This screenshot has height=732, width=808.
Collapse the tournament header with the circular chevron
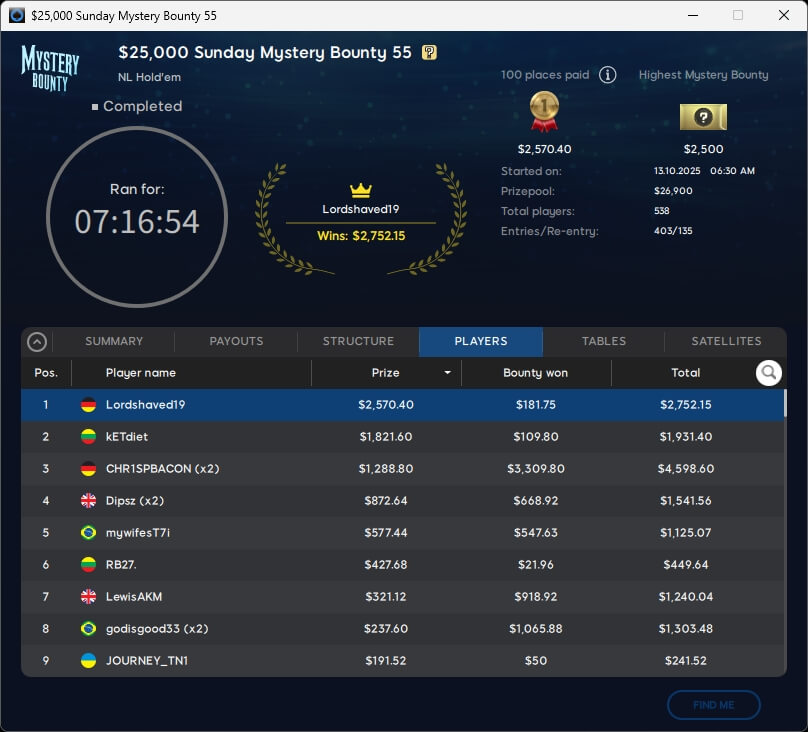pyautogui.click(x=37, y=342)
